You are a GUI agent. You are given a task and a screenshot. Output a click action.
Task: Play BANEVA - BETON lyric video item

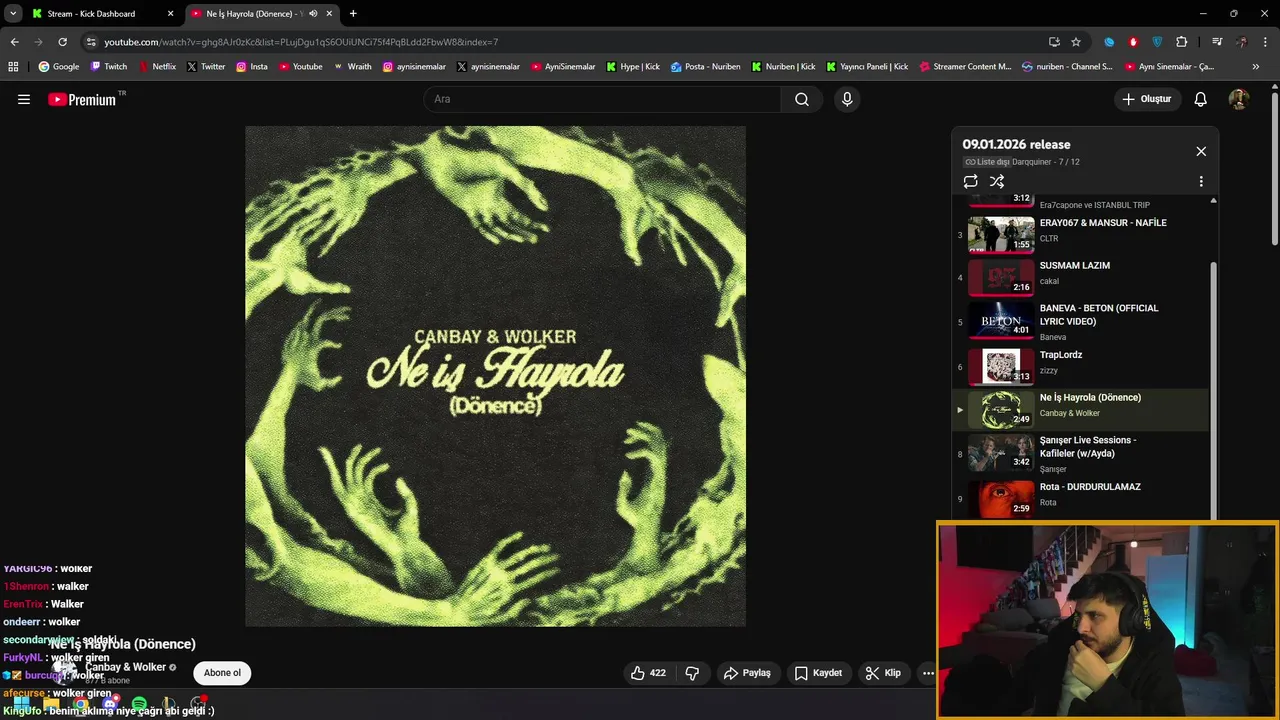tap(1080, 321)
